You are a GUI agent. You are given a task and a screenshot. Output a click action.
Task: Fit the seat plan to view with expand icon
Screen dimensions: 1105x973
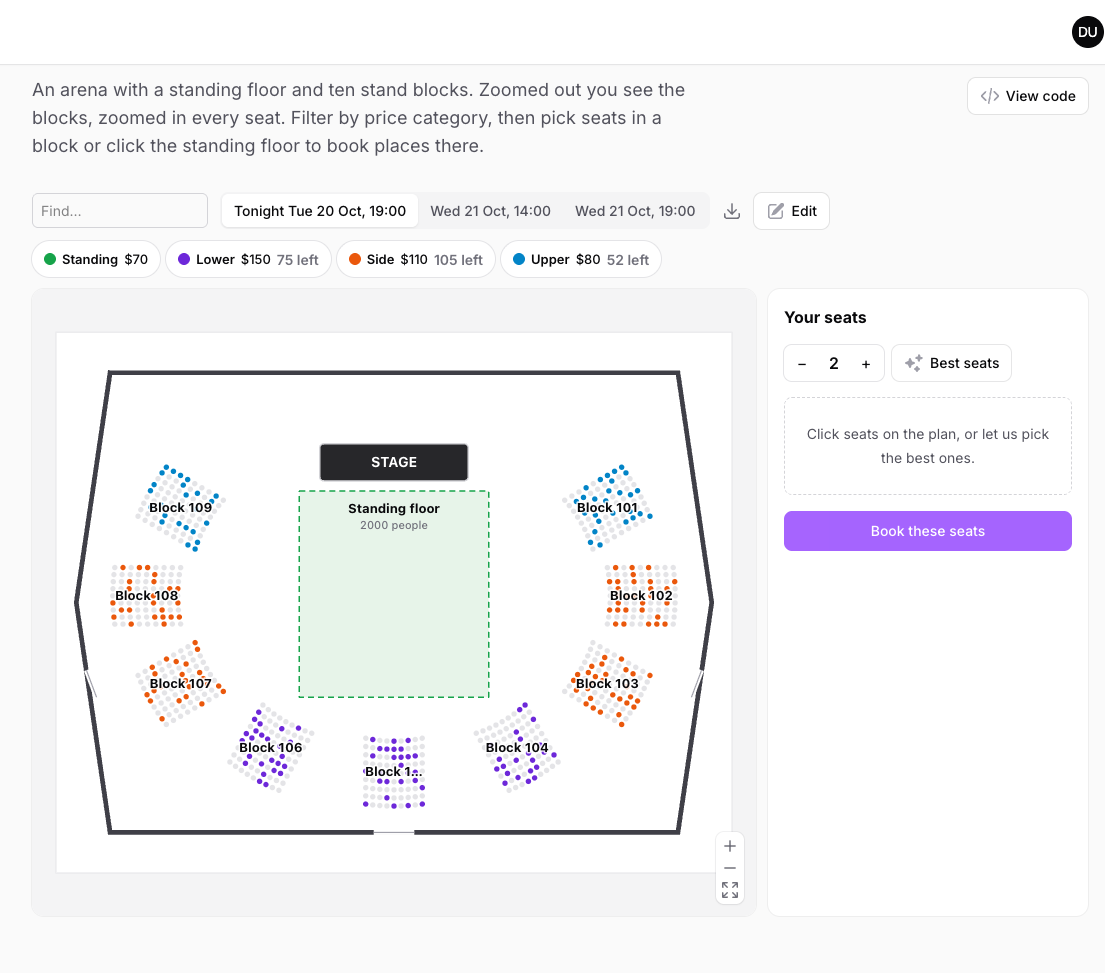point(730,891)
